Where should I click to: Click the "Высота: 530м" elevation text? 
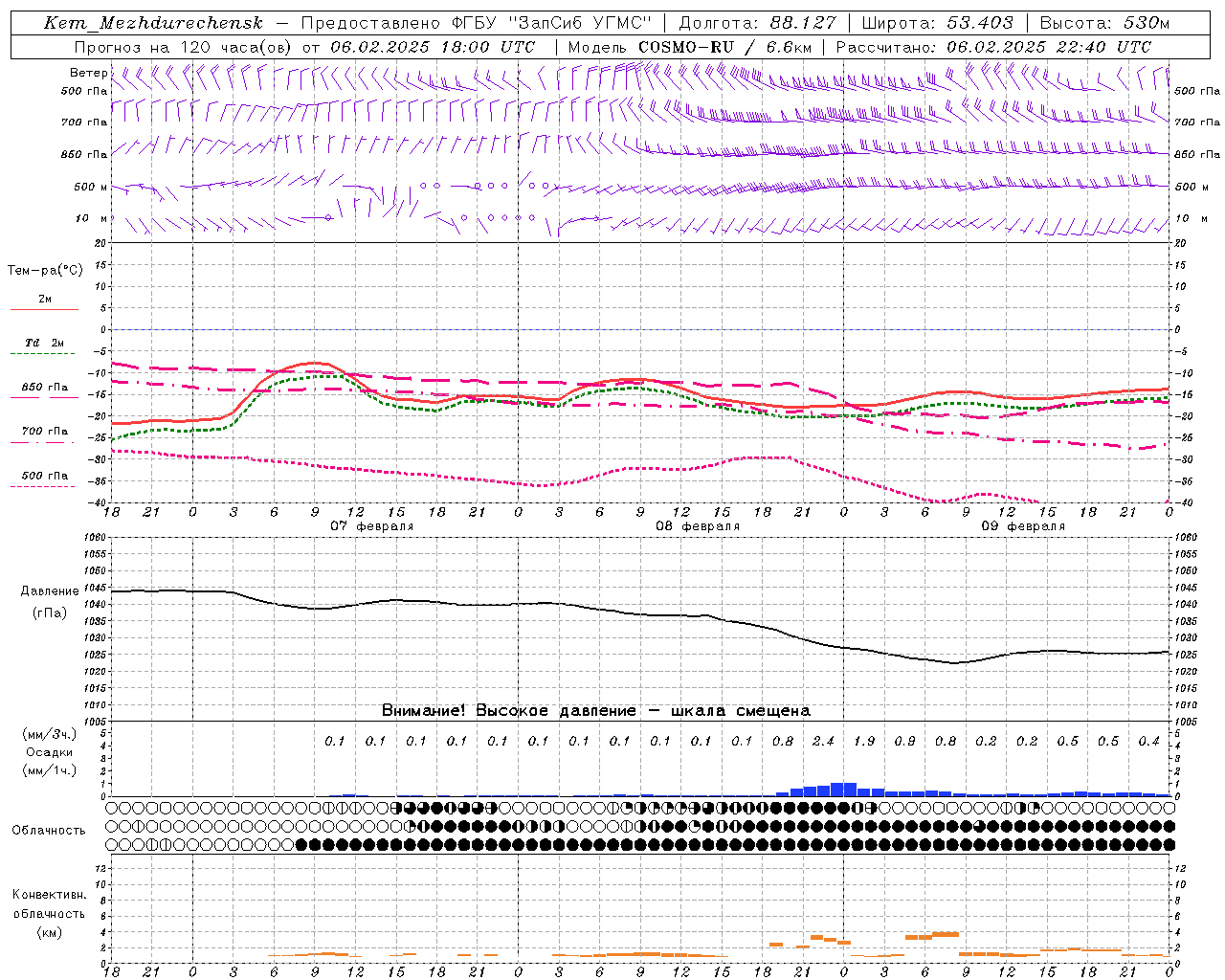[x=1103, y=23]
